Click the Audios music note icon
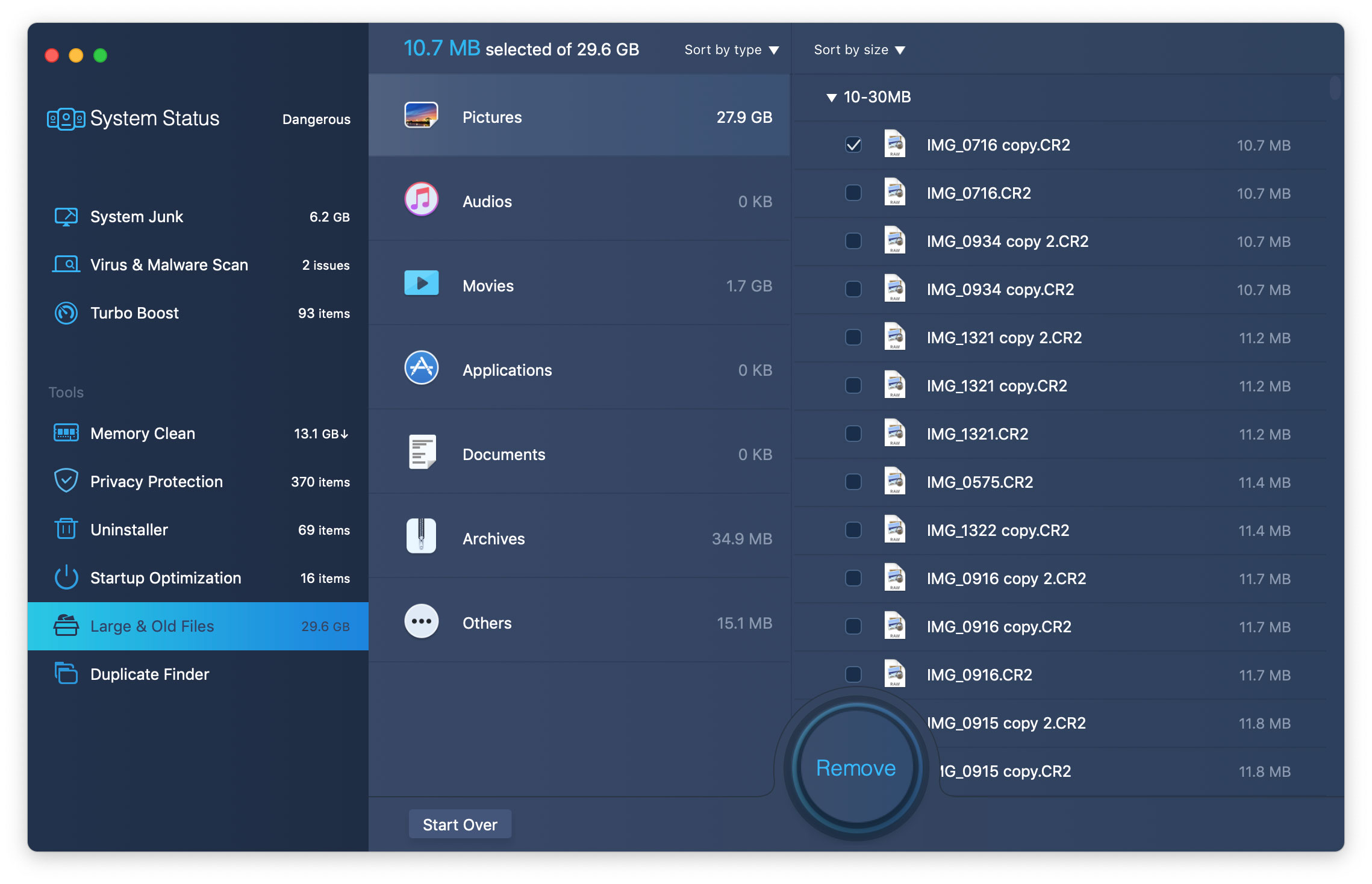Image resolution: width=1372 pixels, height=884 pixels. 421,199
